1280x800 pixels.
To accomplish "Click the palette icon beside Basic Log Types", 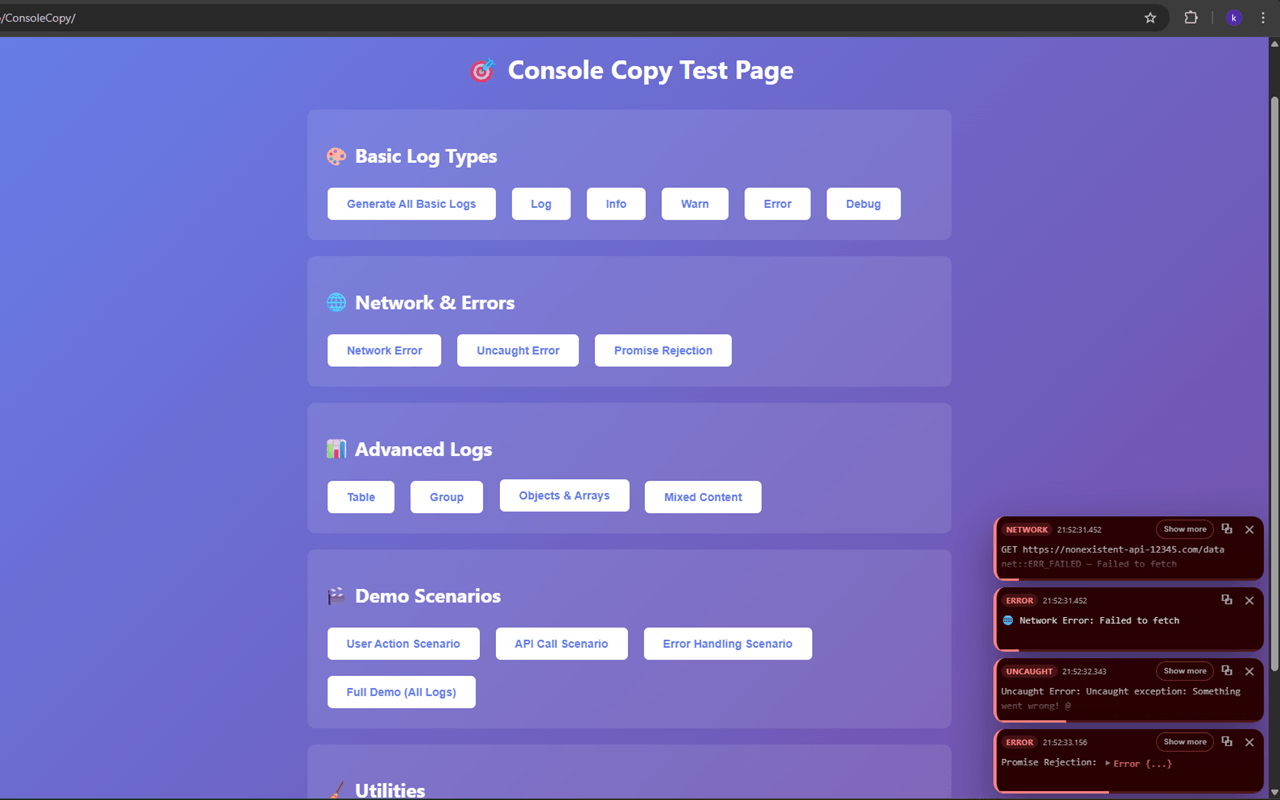I will pos(336,156).
